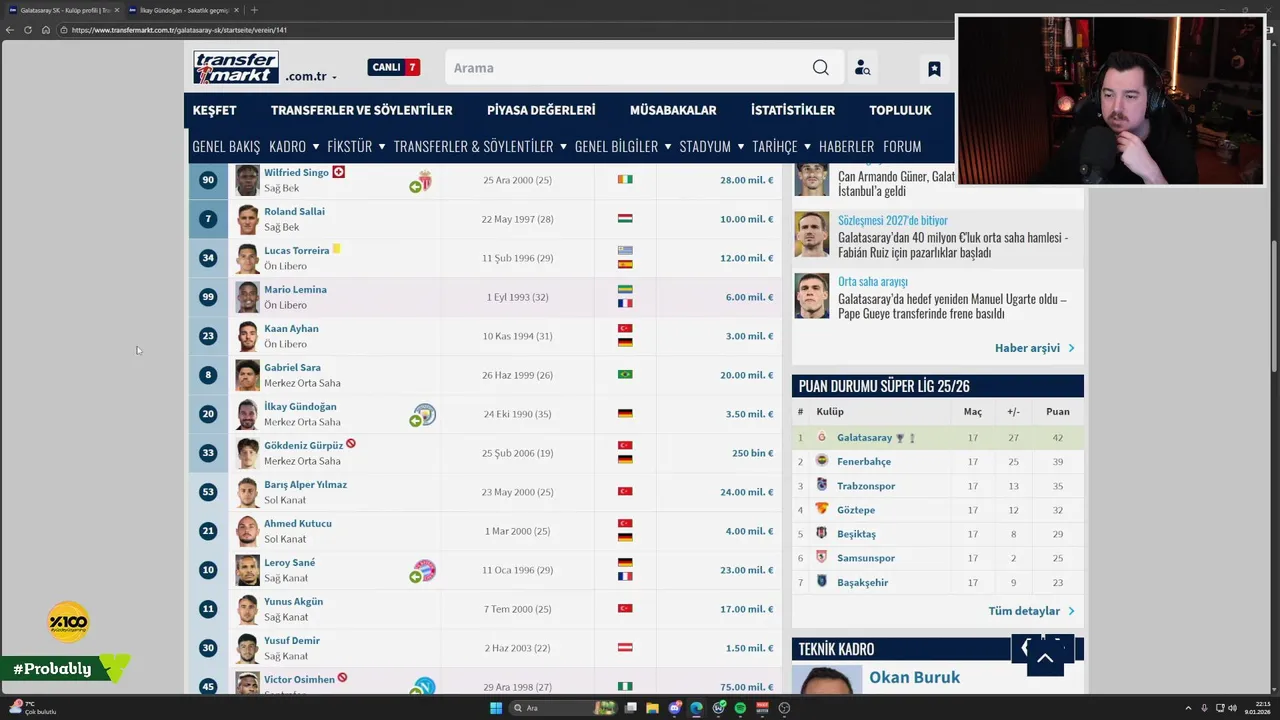Click İlkay Gündoğan's name link

[x=300, y=406]
